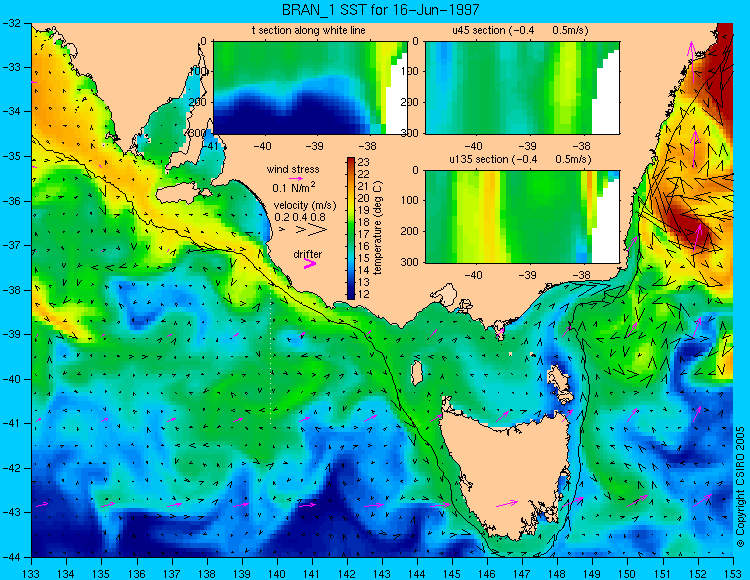Click the 'velocity (m/s)' legend label
This screenshot has height=580, width=750.
pos(305,205)
